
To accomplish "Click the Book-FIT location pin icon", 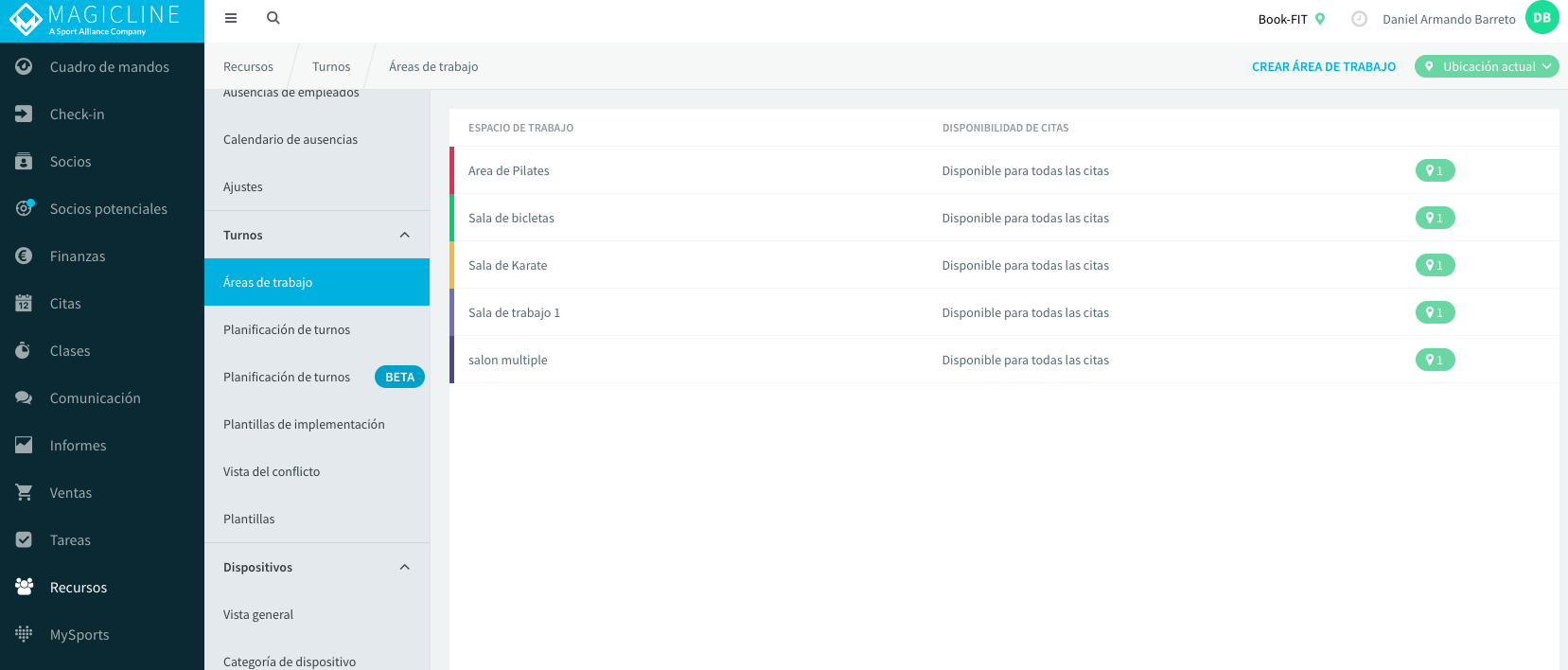I will click(x=1320, y=19).
